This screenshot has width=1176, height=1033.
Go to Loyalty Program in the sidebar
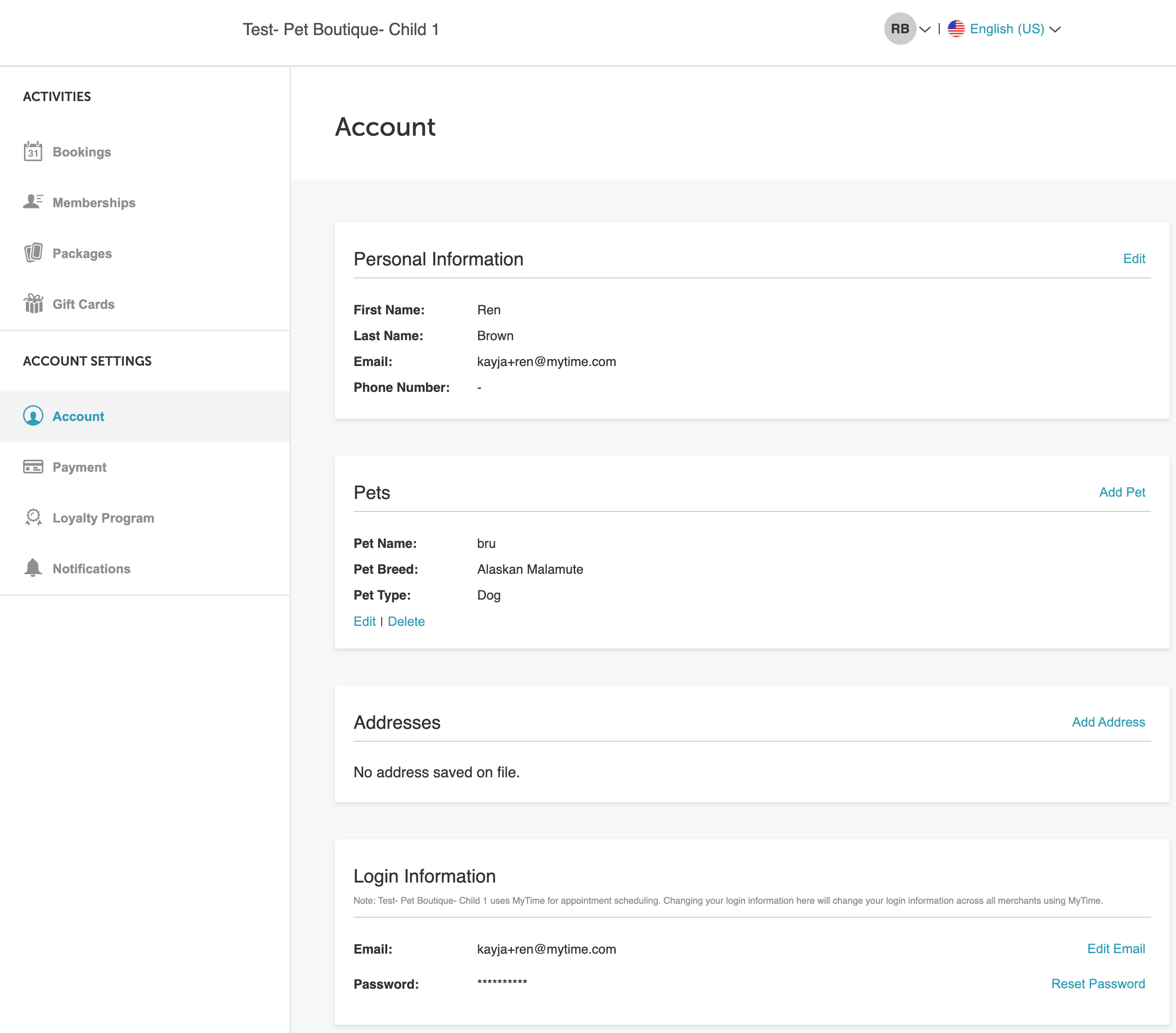tap(103, 518)
